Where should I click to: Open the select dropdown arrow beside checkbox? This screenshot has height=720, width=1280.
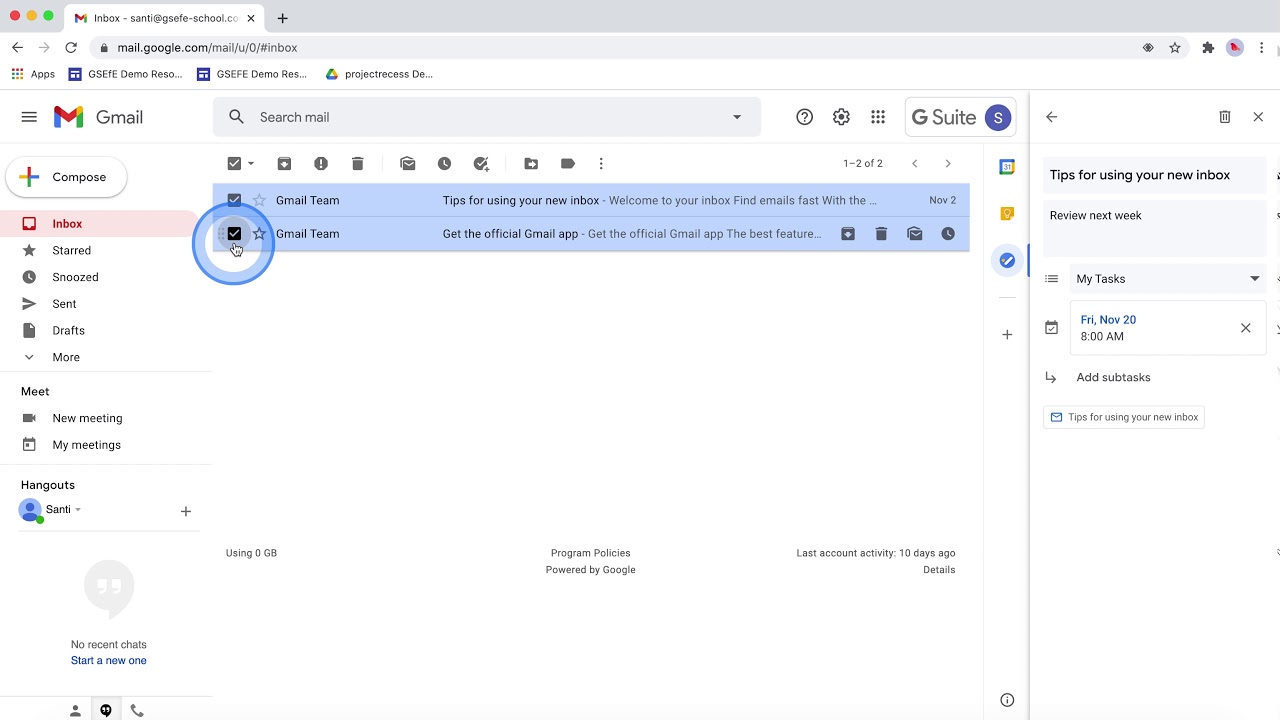(x=251, y=164)
